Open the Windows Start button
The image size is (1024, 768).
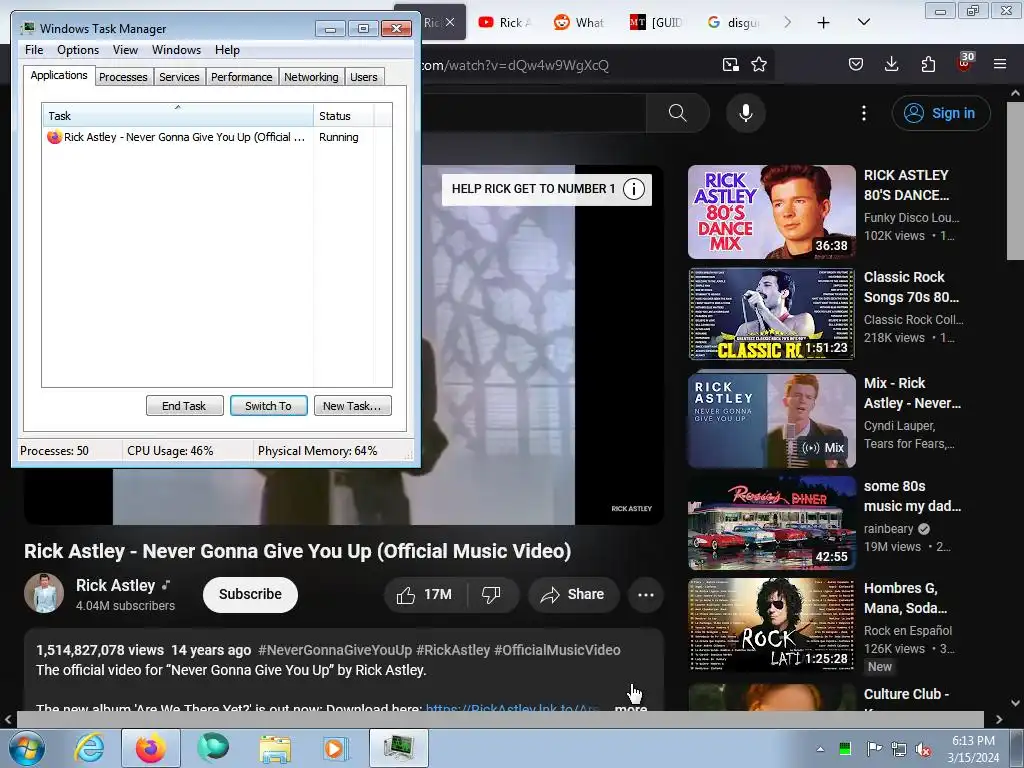coord(26,748)
